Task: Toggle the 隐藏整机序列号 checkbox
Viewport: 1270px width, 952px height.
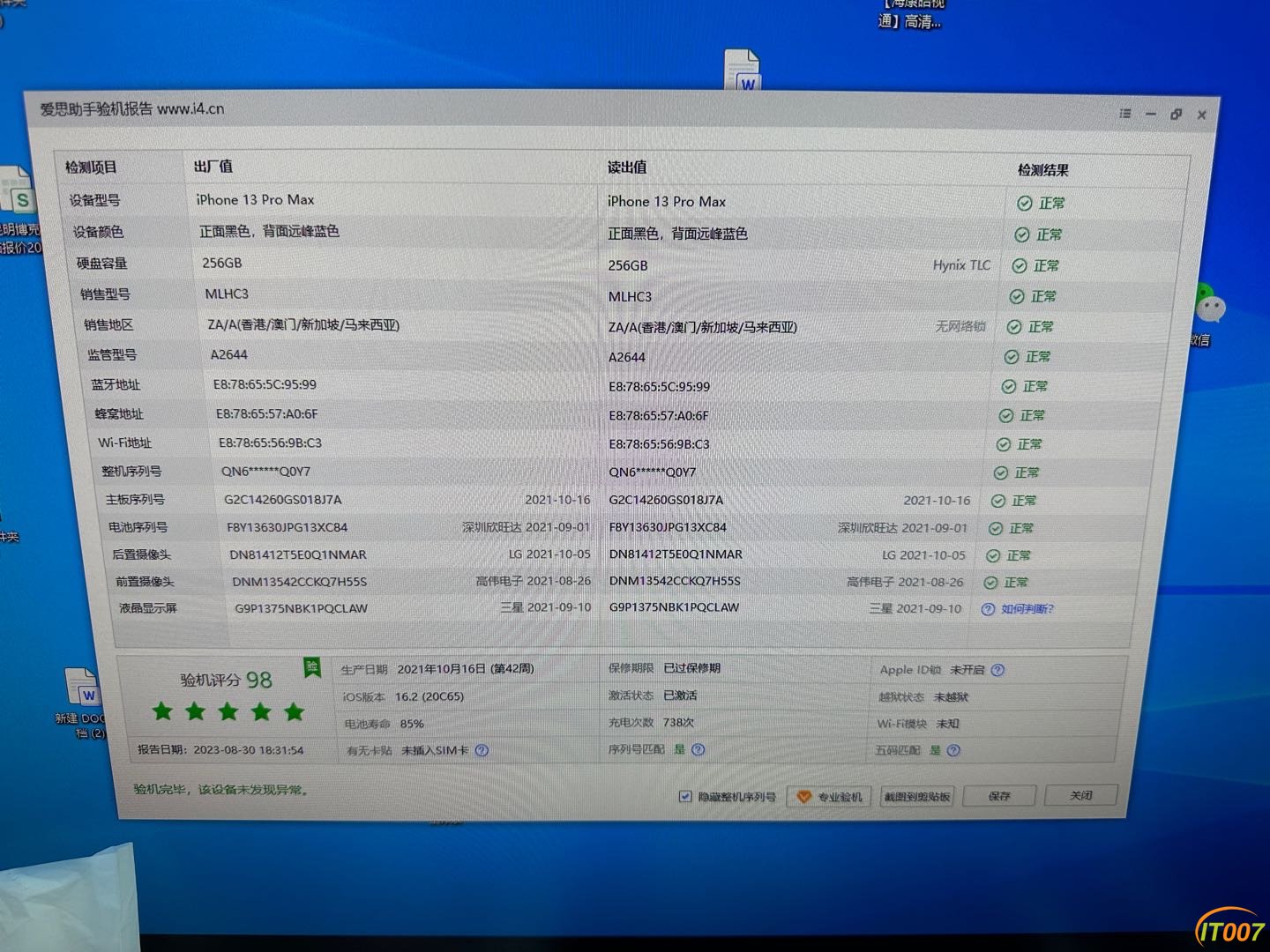Action: [684, 797]
